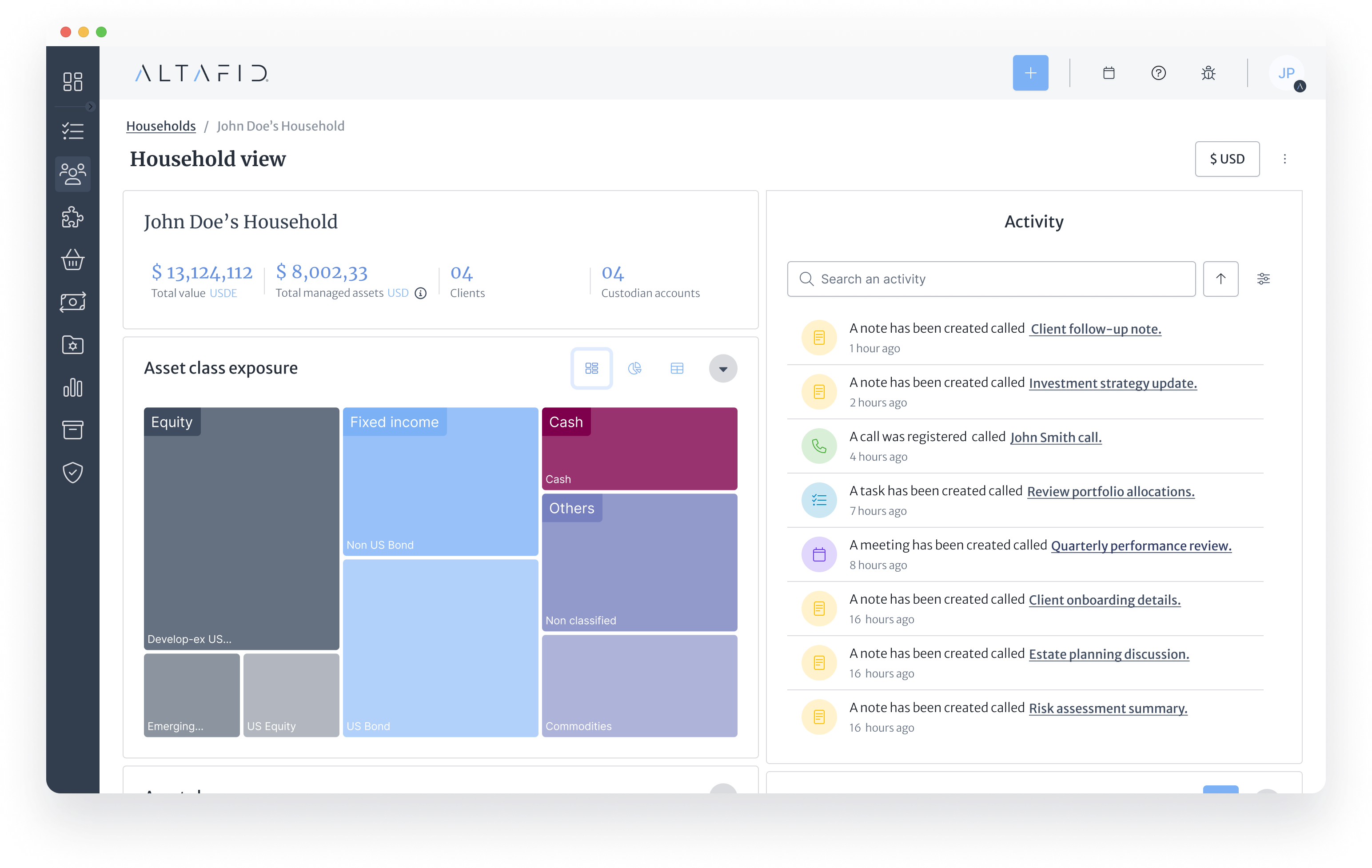Open the tasks checklist icon in sidebar

click(72, 131)
